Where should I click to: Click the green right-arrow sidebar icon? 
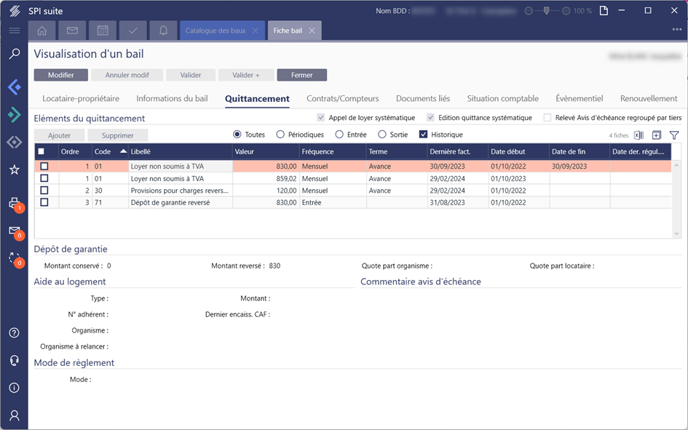pyautogui.click(x=14, y=115)
